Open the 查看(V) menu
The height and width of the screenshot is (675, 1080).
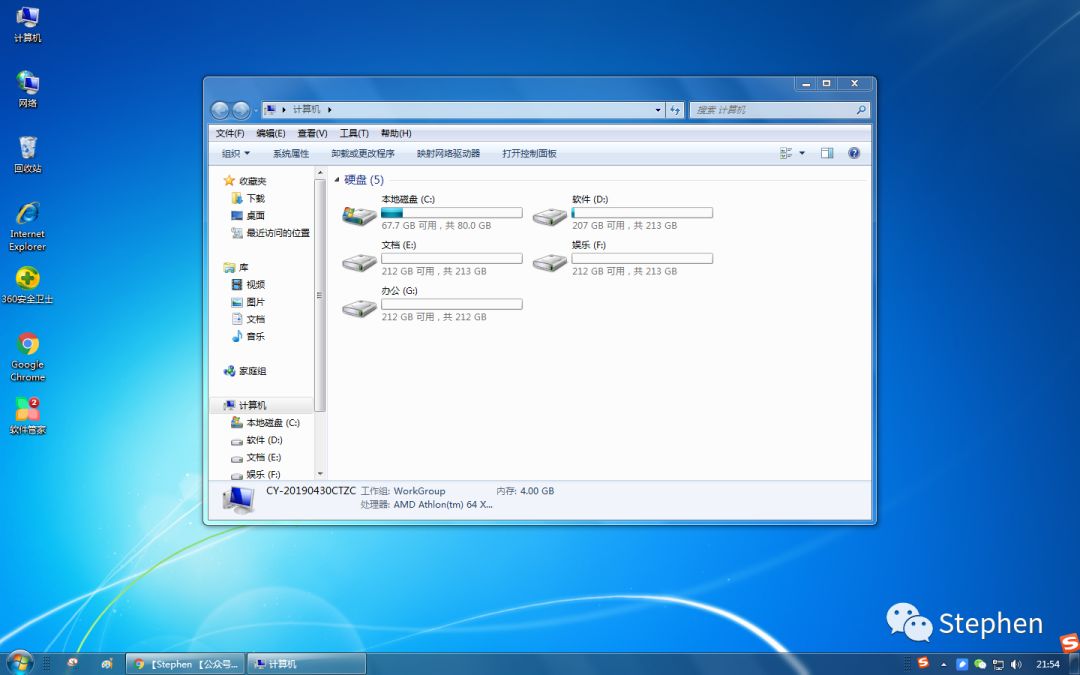click(x=312, y=133)
